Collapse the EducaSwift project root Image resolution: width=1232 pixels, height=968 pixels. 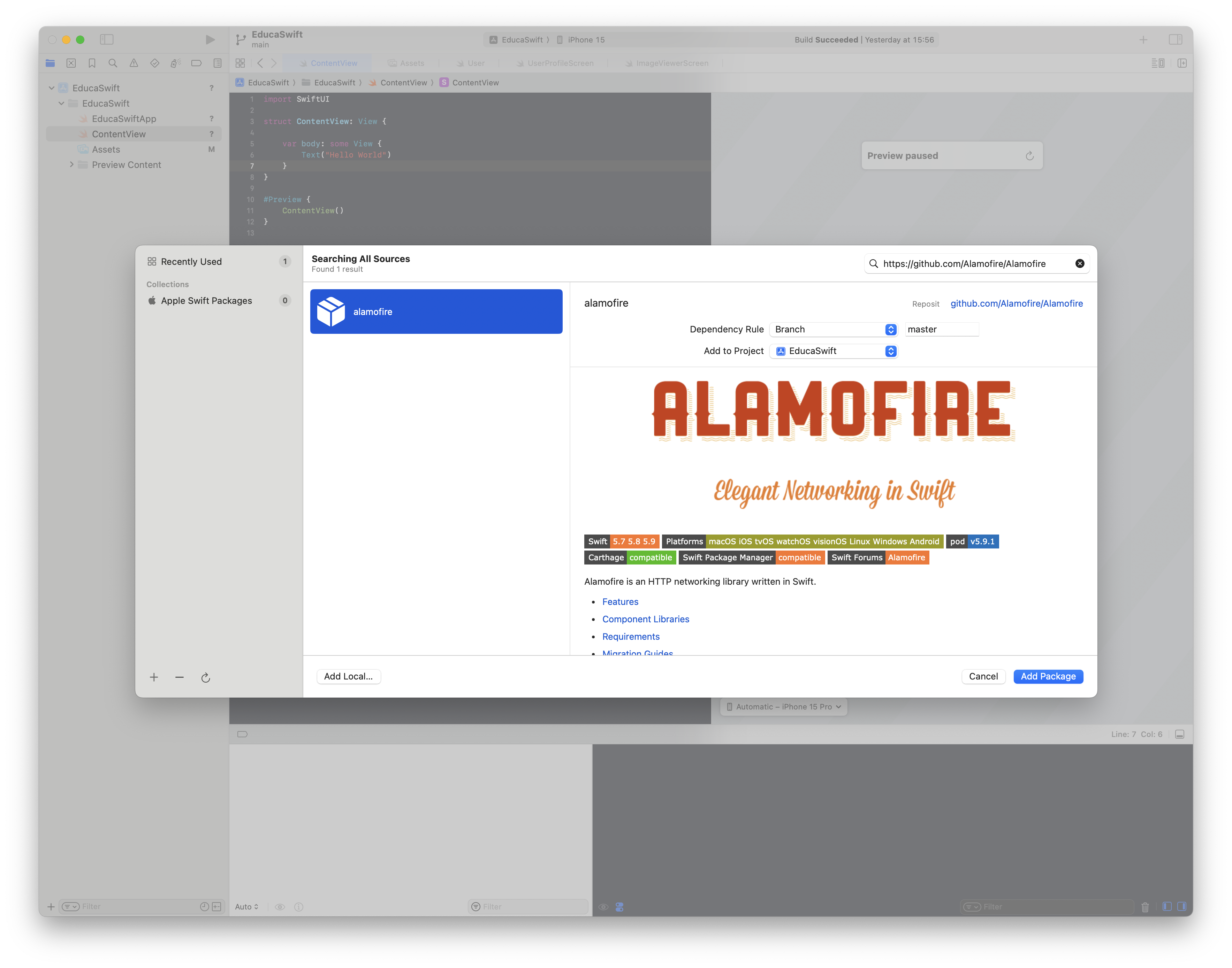pos(52,89)
